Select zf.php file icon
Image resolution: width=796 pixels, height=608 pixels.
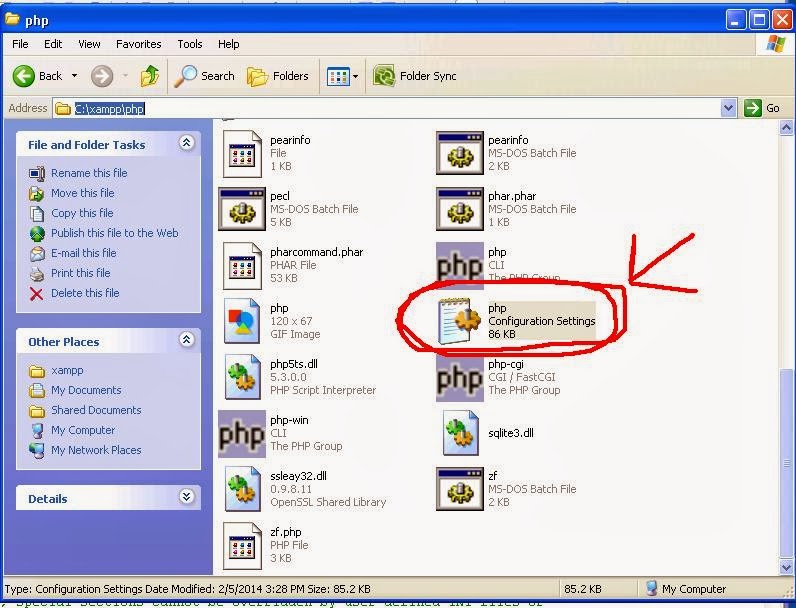click(242, 546)
